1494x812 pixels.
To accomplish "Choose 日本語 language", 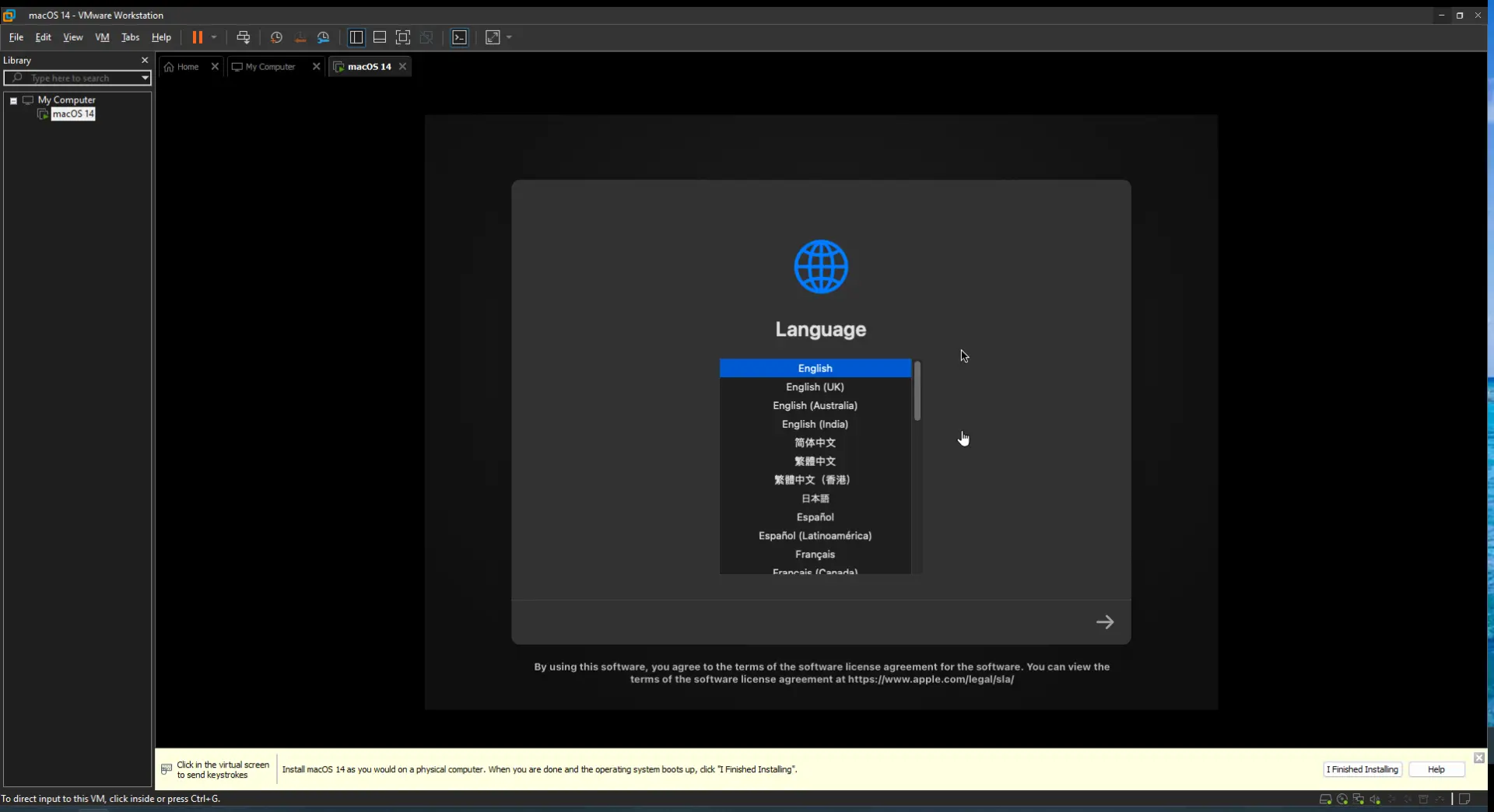I will point(815,499).
